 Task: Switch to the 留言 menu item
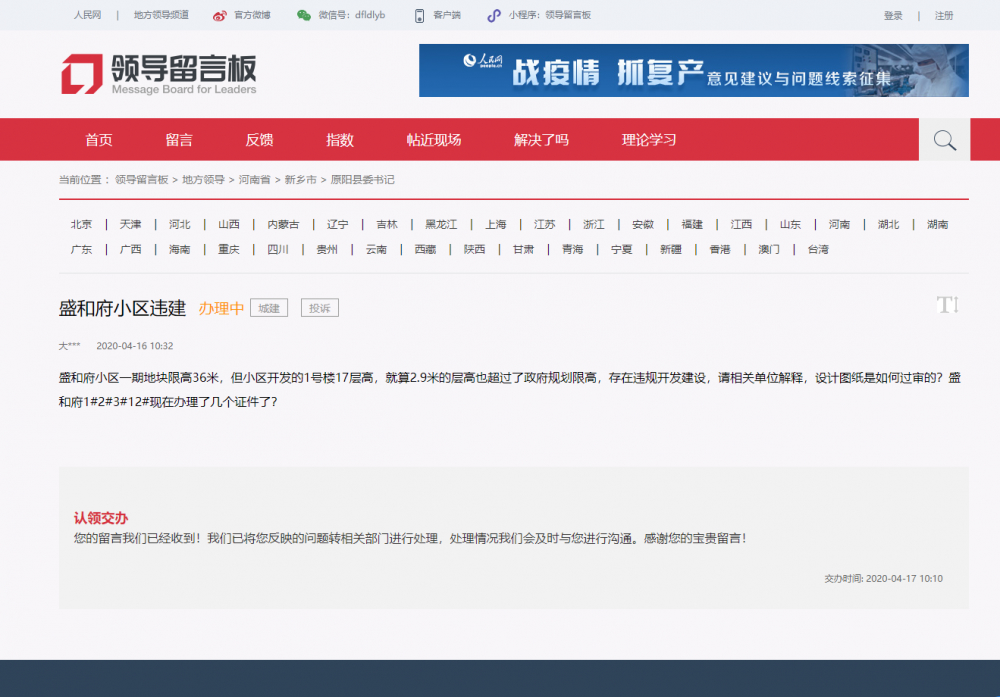pyautogui.click(x=178, y=140)
